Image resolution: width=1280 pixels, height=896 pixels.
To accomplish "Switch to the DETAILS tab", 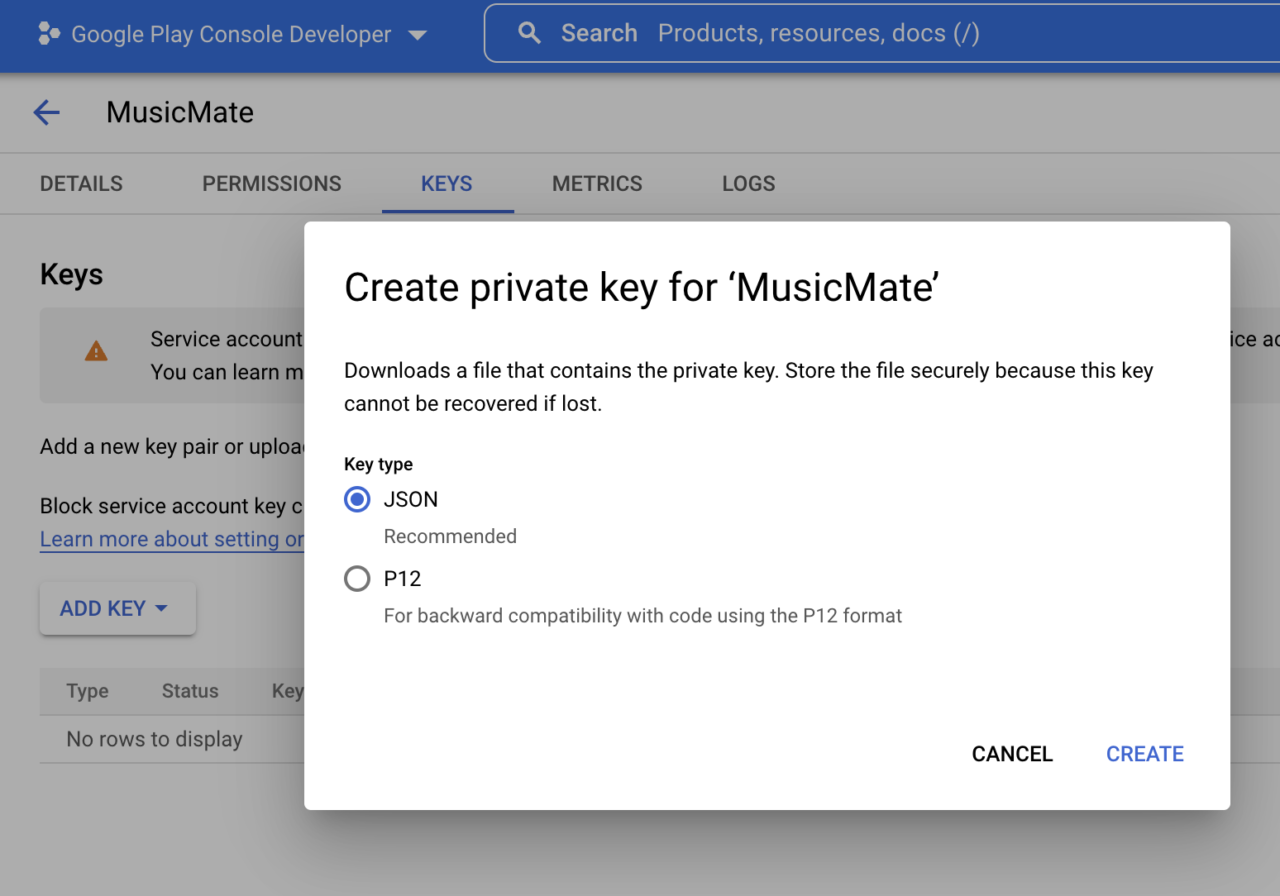I will pyautogui.click(x=81, y=184).
